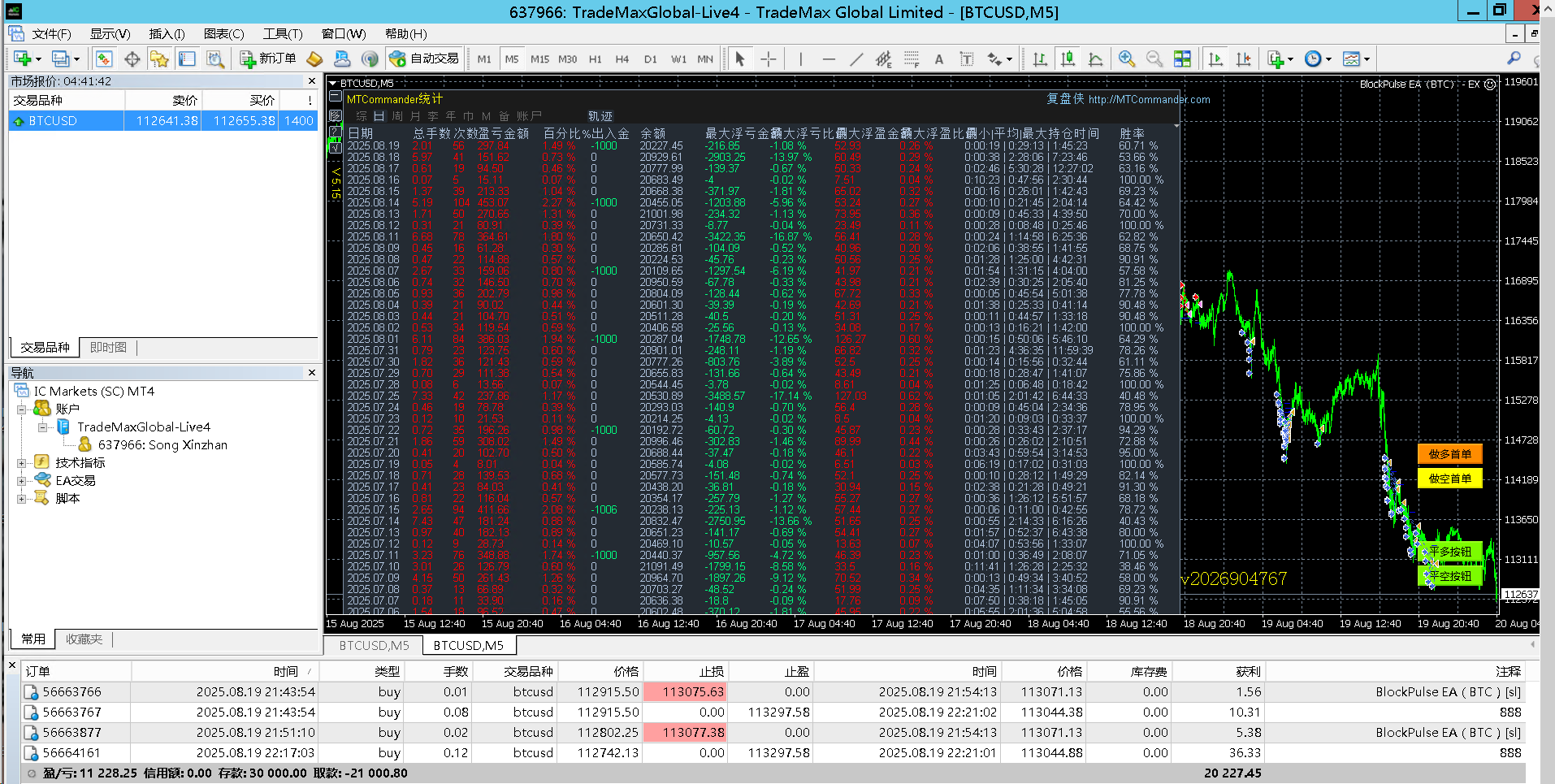1555x784 pixels.
Task: Click the 平多按钮 button
Action: (x=1450, y=552)
